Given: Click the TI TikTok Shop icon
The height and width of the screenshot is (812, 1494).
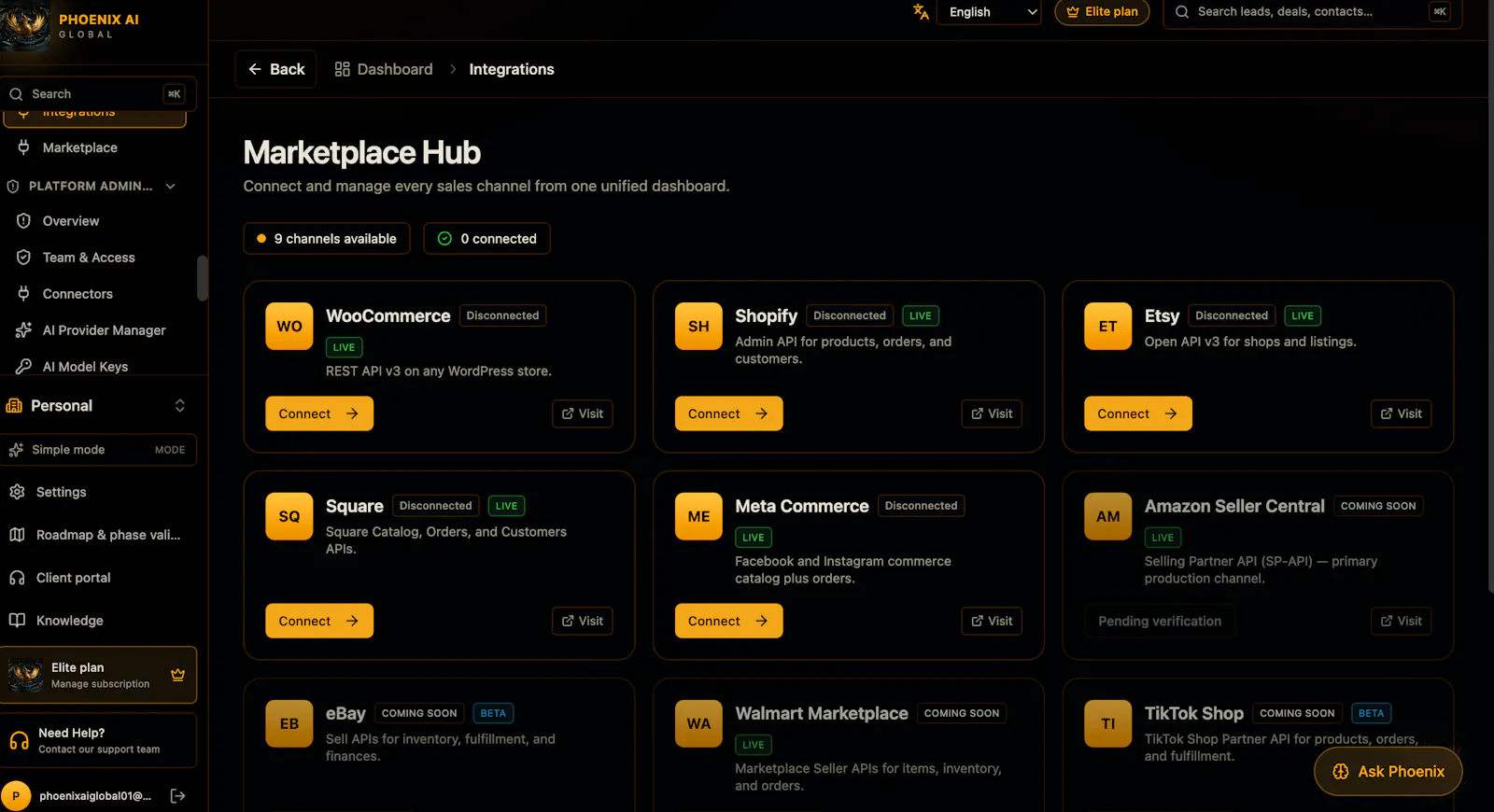Looking at the screenshot, I should (x=1108, y=723).
